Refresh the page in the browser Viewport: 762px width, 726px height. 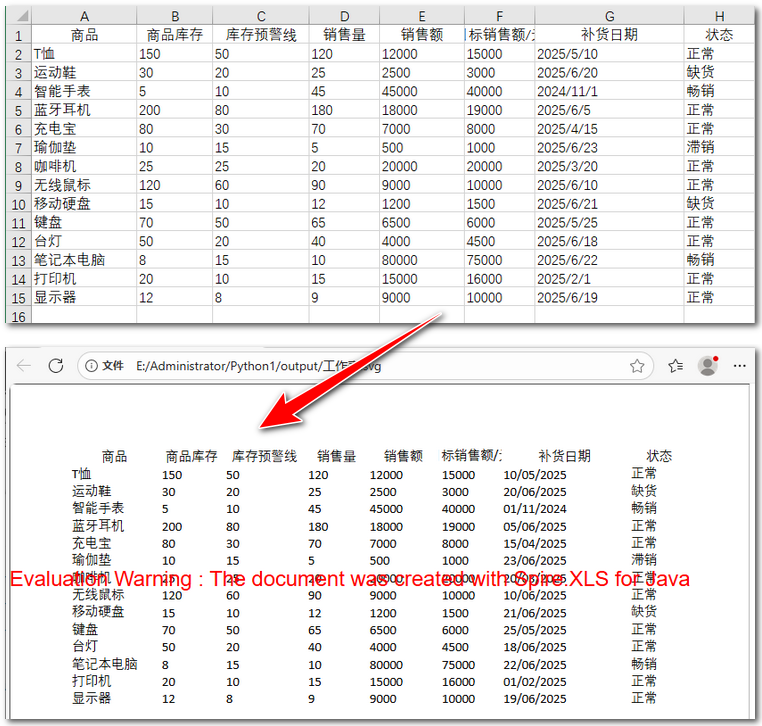(x=56, y=366)
